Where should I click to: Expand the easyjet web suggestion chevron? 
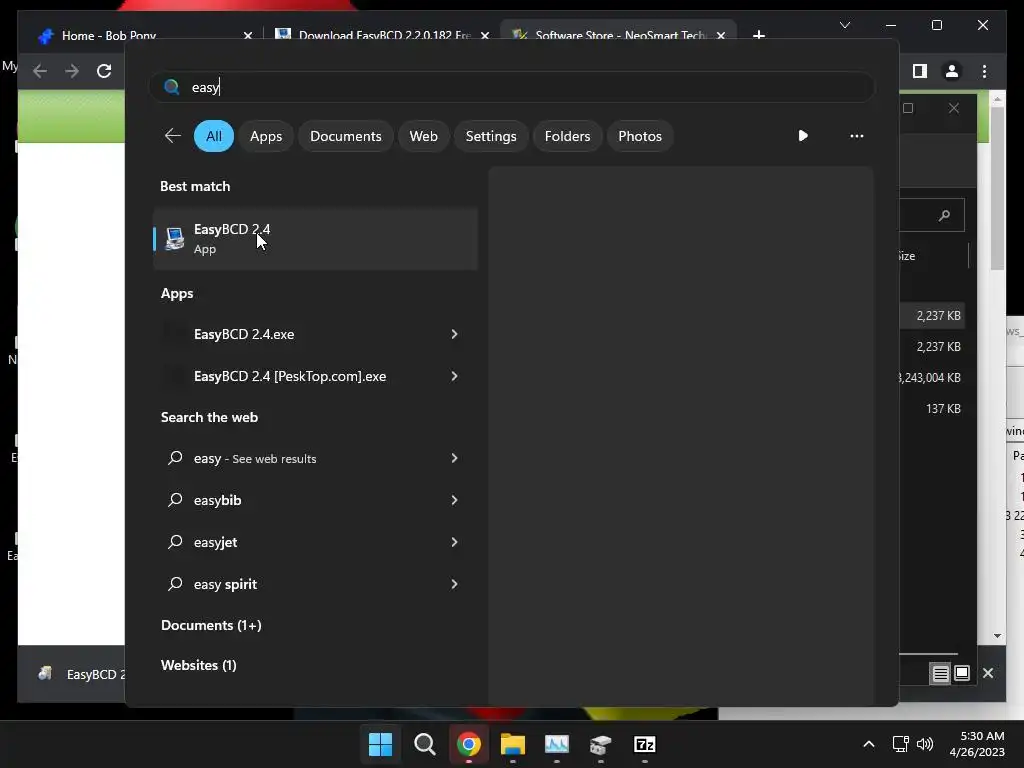pos(455,542)
